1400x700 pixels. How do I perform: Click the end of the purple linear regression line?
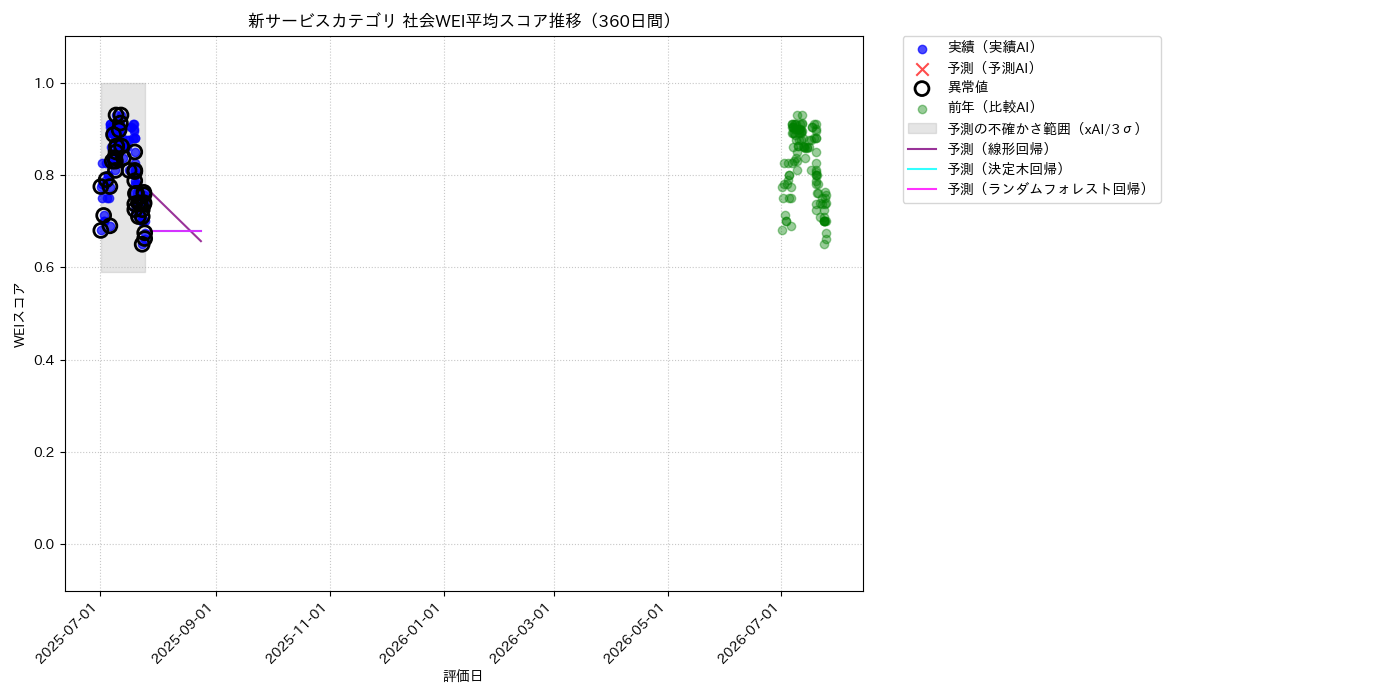pyautogui.click(x=201, y=241)
